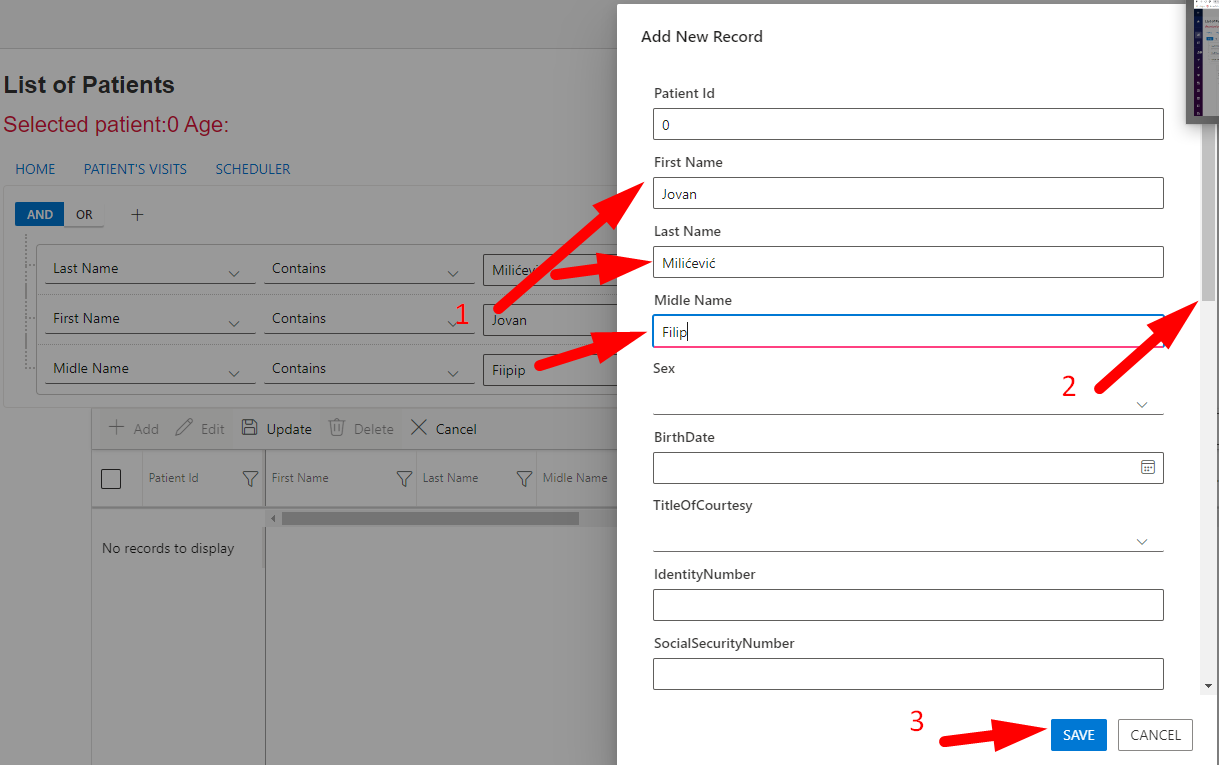This screenshot has height=765, width=1219.
Task: Switch filter logic to AND
Action: click(40, 215)
